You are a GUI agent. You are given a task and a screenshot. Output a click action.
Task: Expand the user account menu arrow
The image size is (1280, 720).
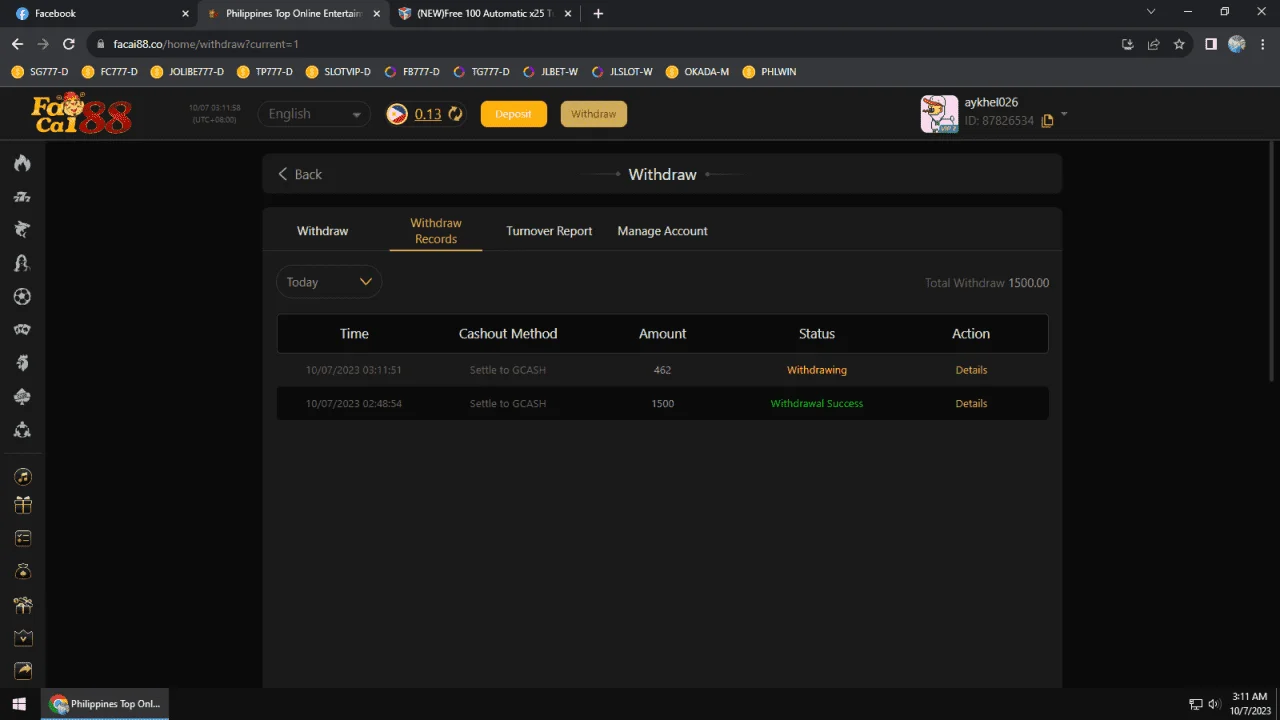pos(1064,114)
